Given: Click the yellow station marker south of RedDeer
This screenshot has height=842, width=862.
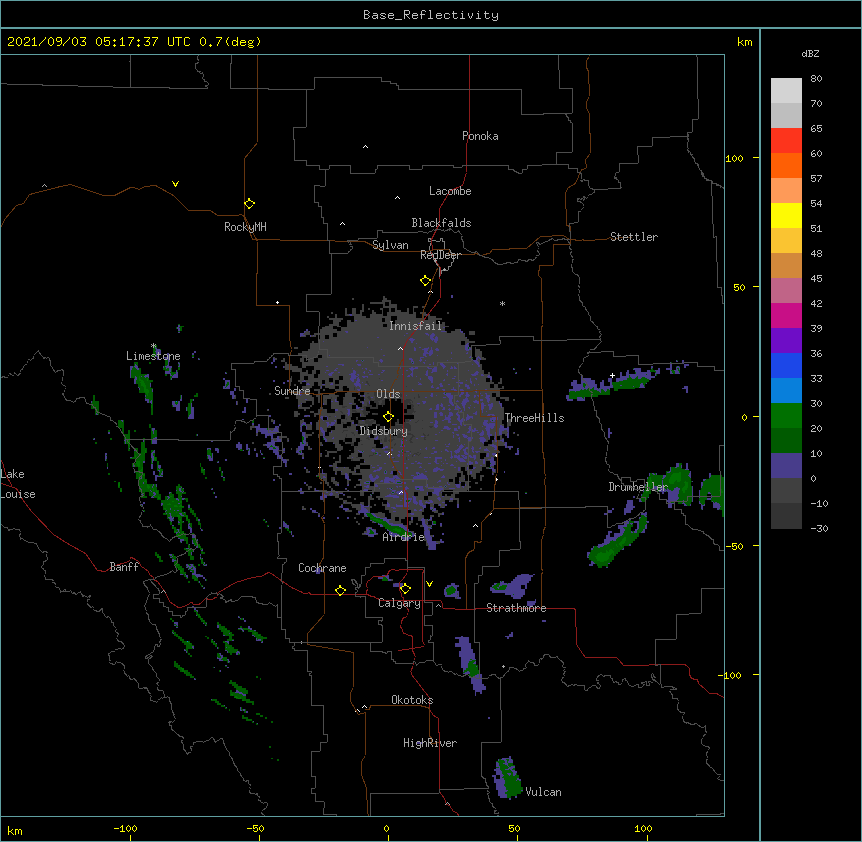Looking at the screenshot, I should (x=426, y=281).
